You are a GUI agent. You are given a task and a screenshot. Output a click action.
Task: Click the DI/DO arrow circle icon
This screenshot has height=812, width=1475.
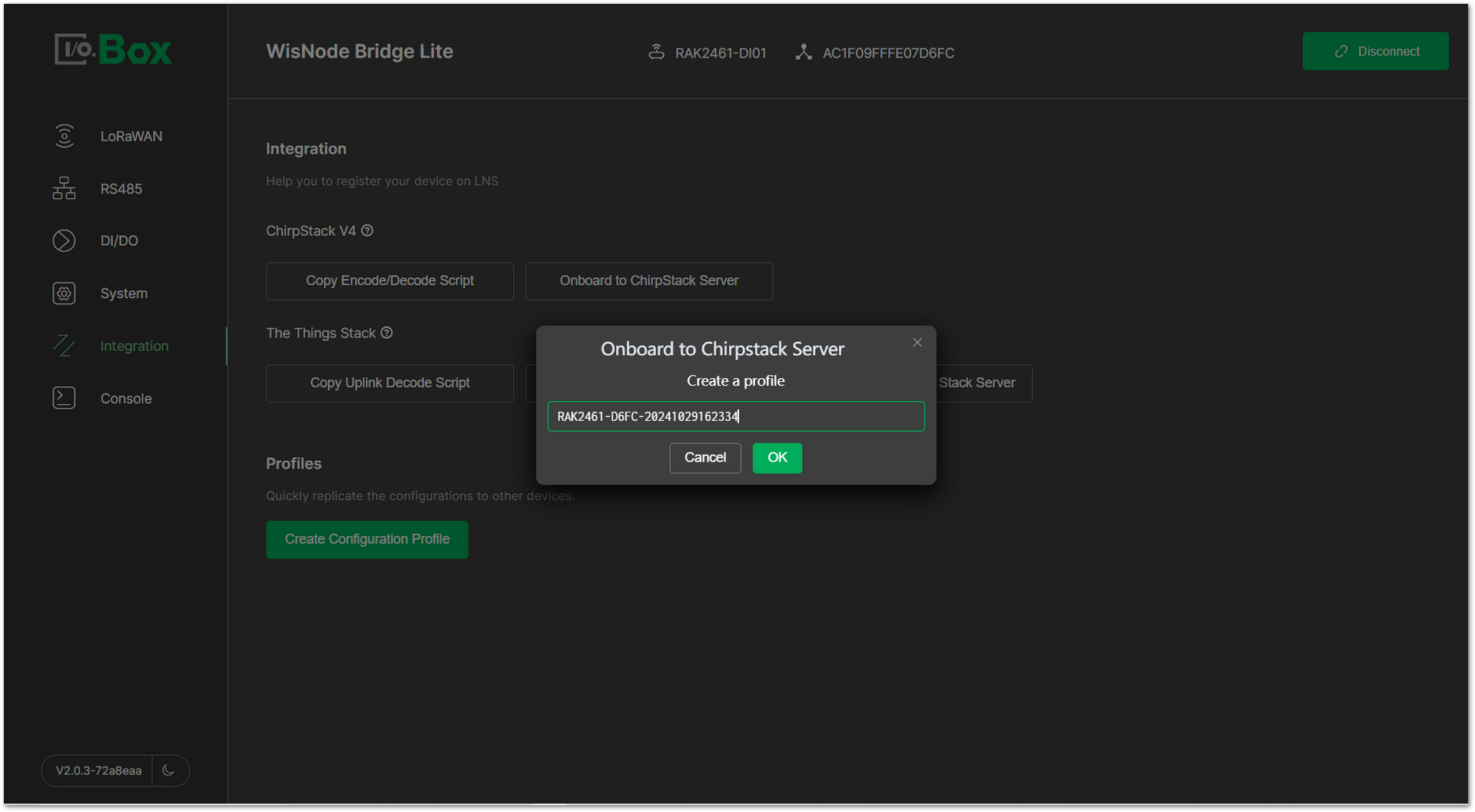pos(65,240)
